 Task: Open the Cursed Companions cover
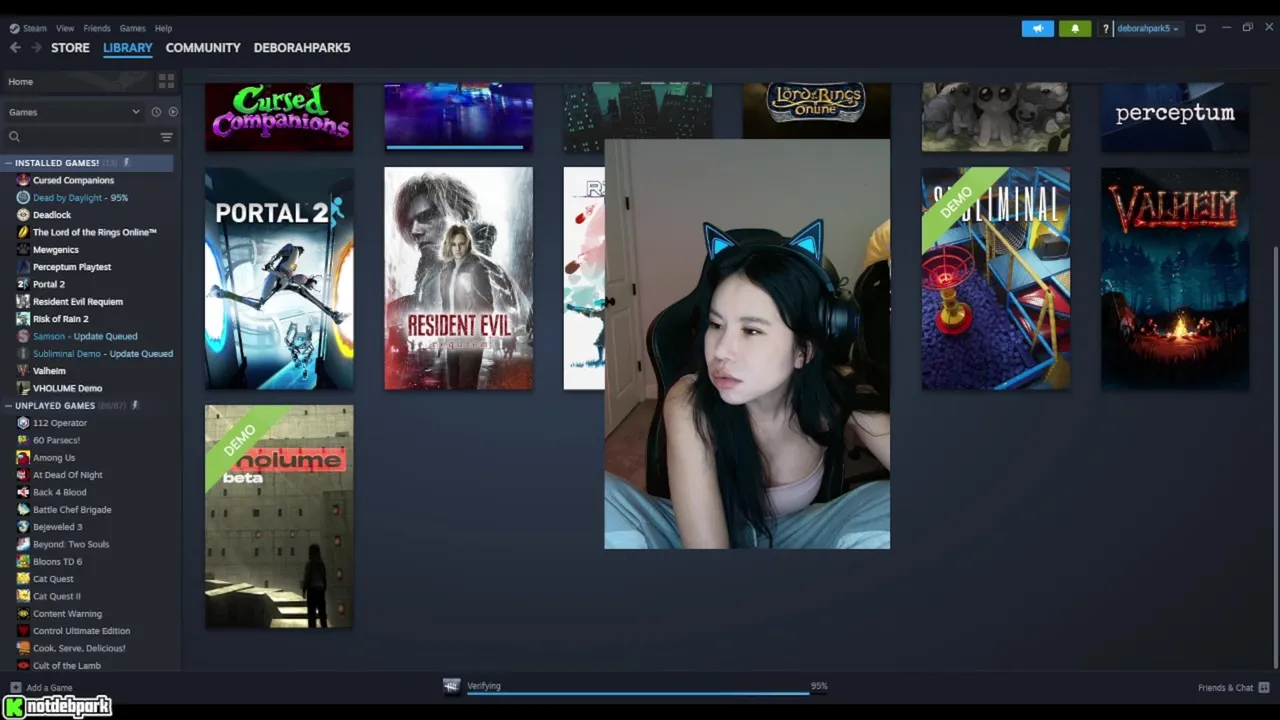coord(279,117)
